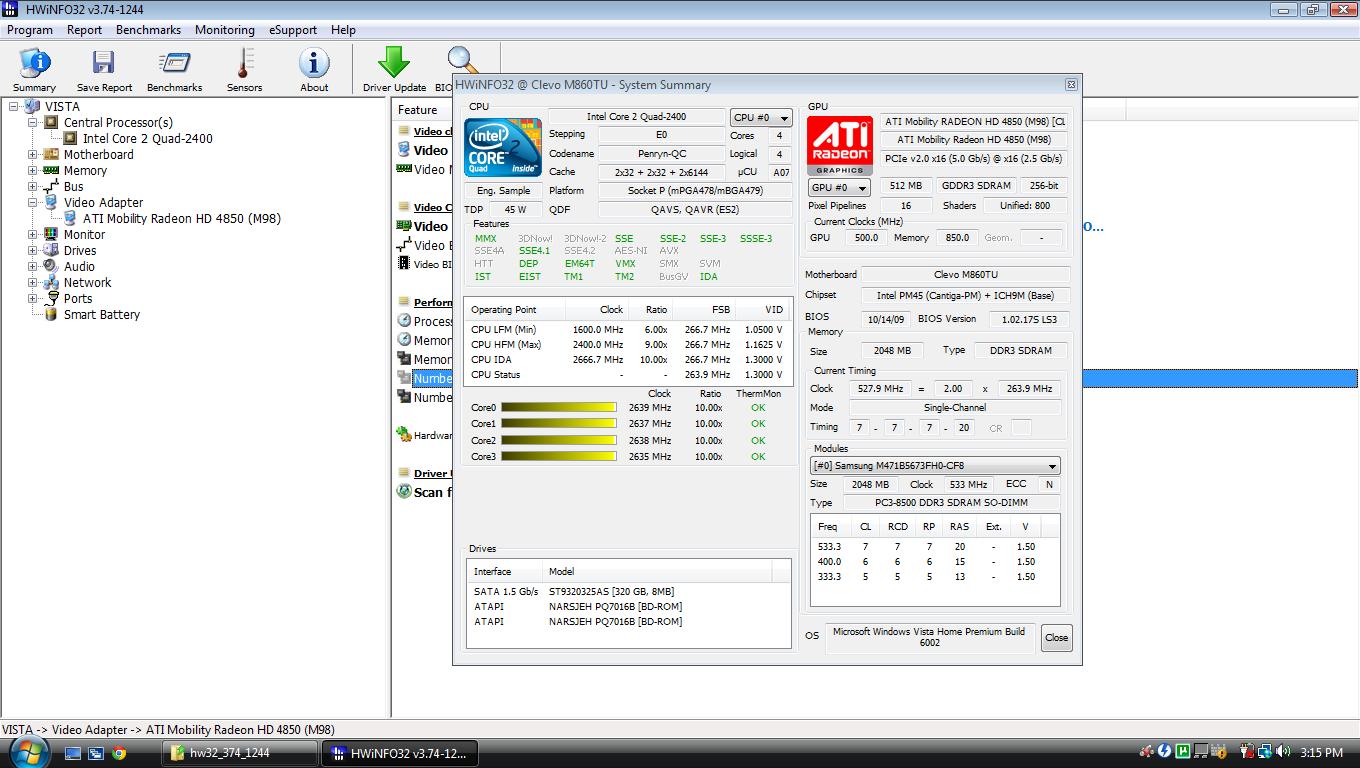Switch to hw32_374_1244 taskbar window
The image size is (1360, 768).
point(240,753)
